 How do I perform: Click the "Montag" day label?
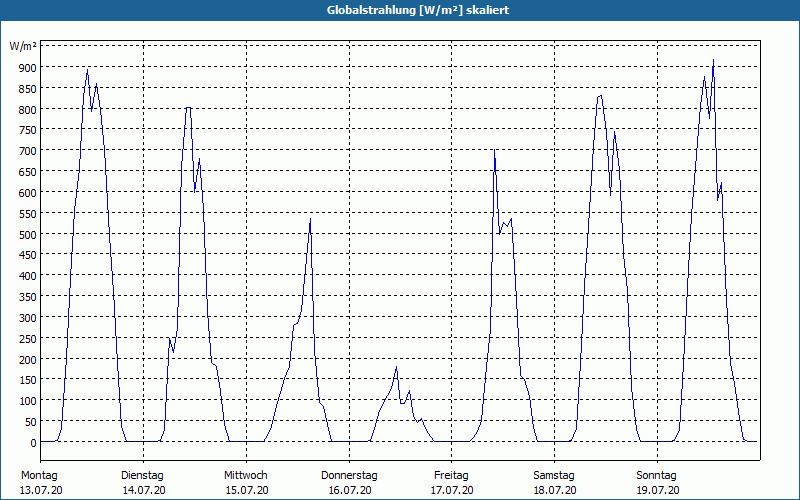[x=39, y=476]
